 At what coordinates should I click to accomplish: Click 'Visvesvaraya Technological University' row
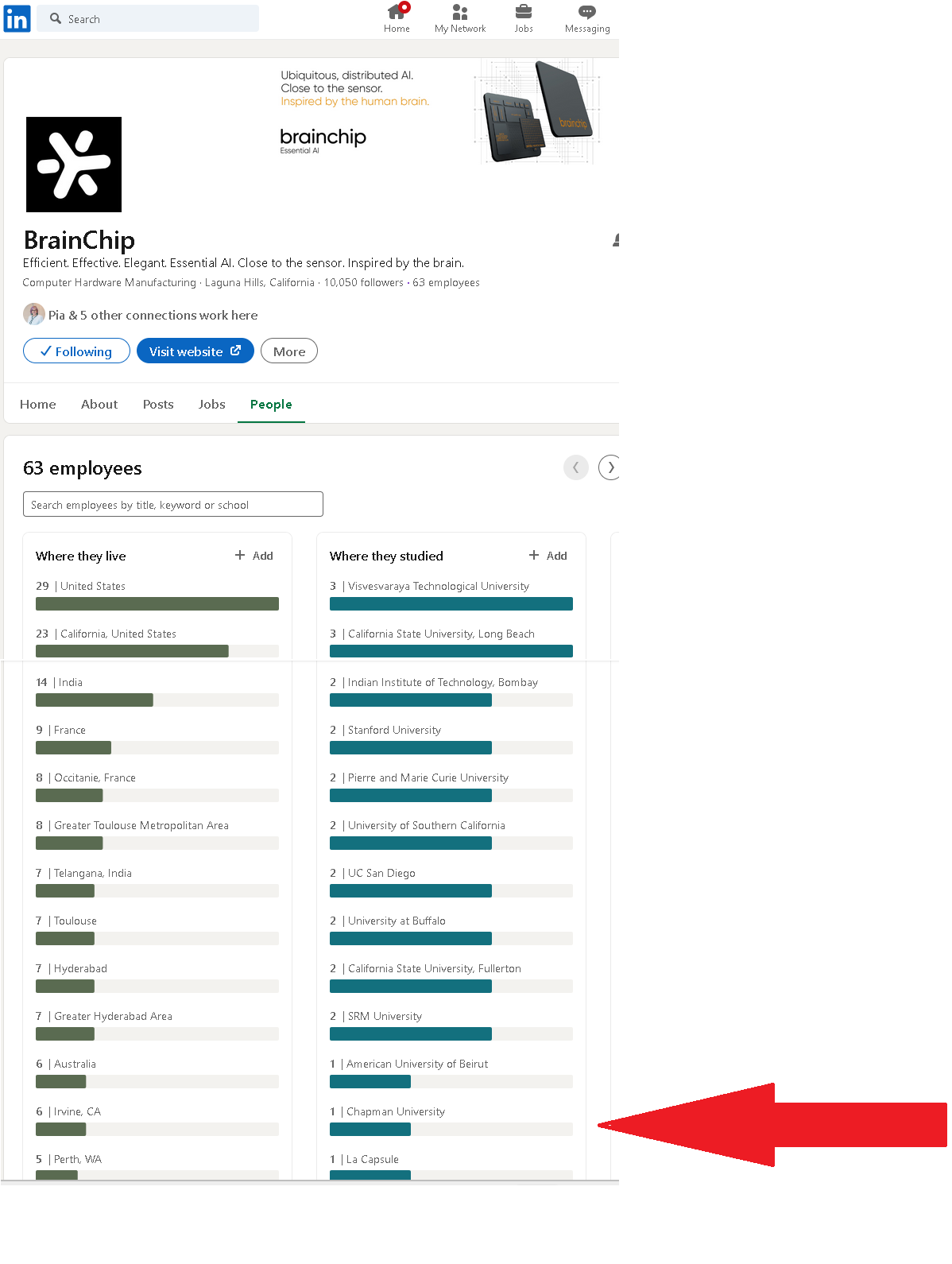[x=451, y=596]
